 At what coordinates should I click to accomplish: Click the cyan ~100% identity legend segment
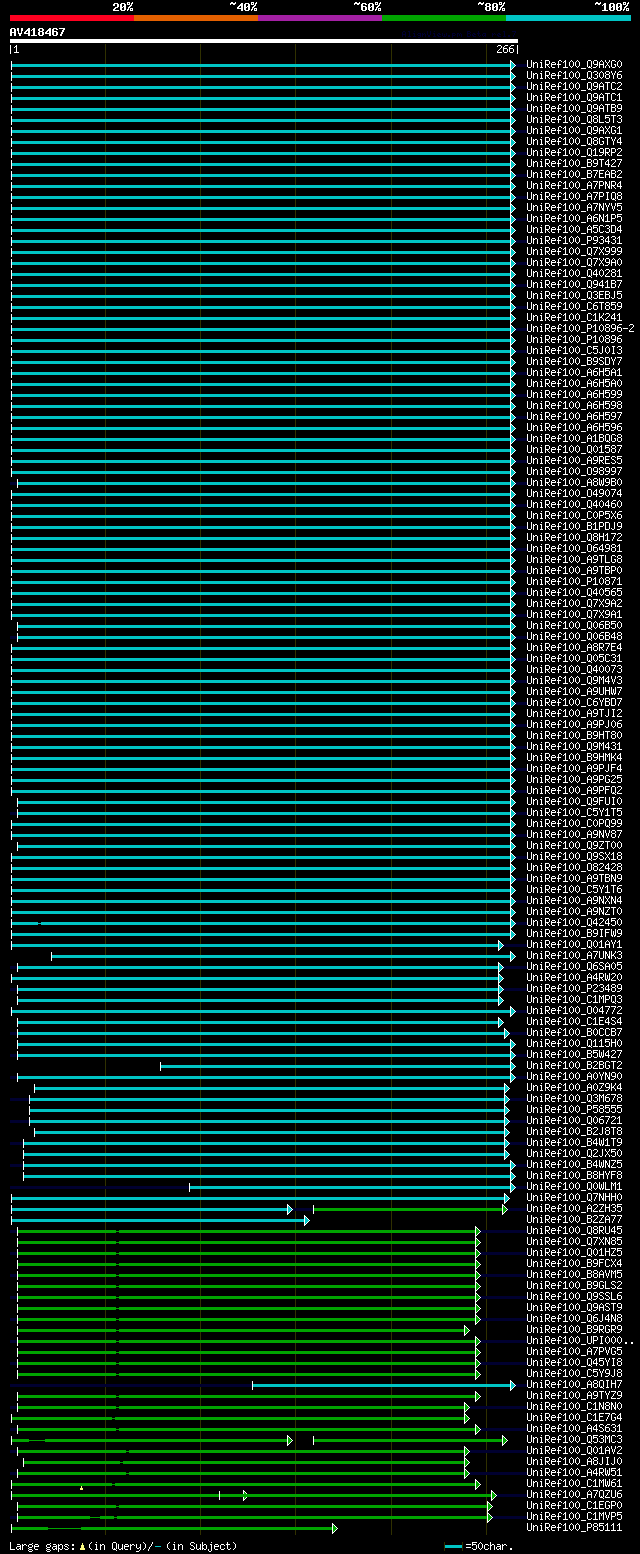[568, 17]
